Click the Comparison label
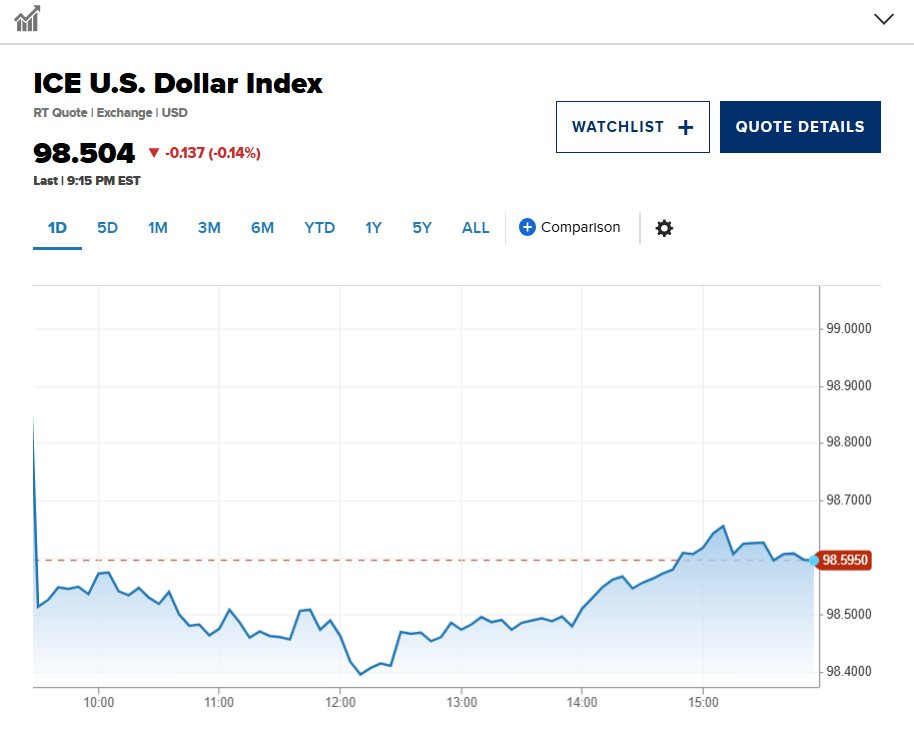This screenshot has width=914, height=743. [581, 227]
